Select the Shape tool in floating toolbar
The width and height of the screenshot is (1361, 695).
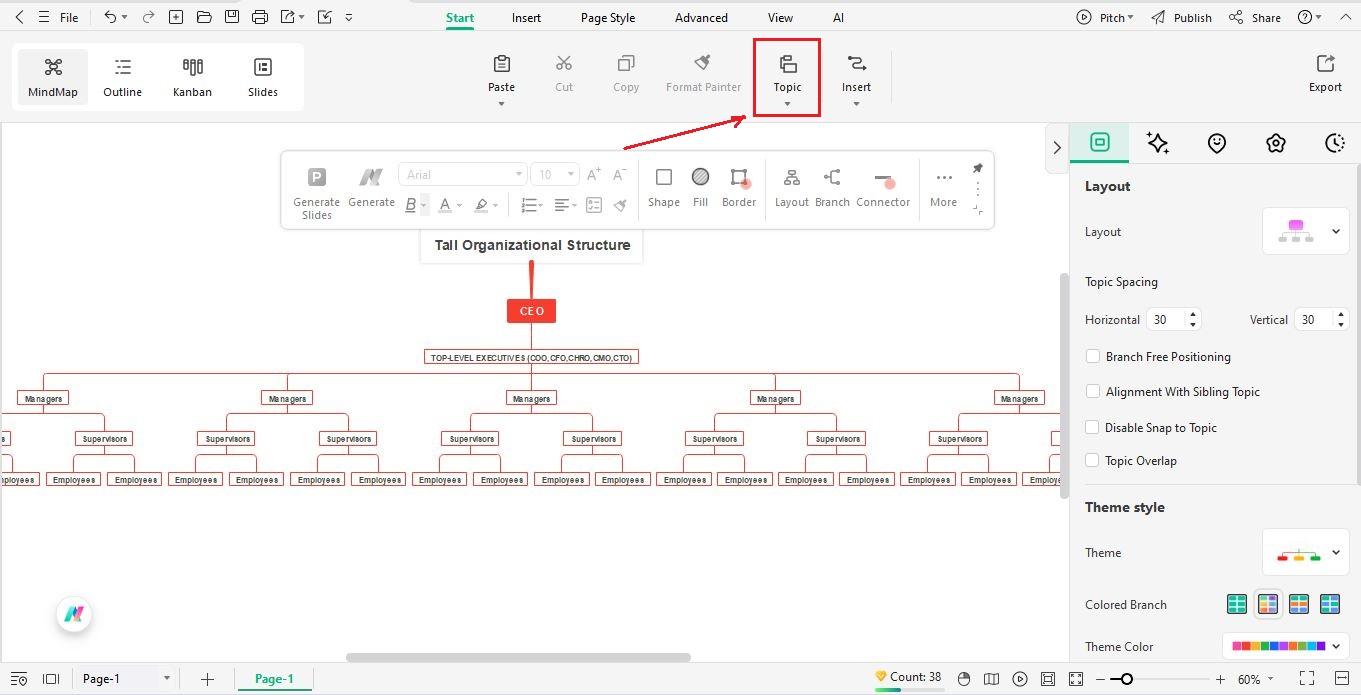pyautogui.click(x=663, y=186)
